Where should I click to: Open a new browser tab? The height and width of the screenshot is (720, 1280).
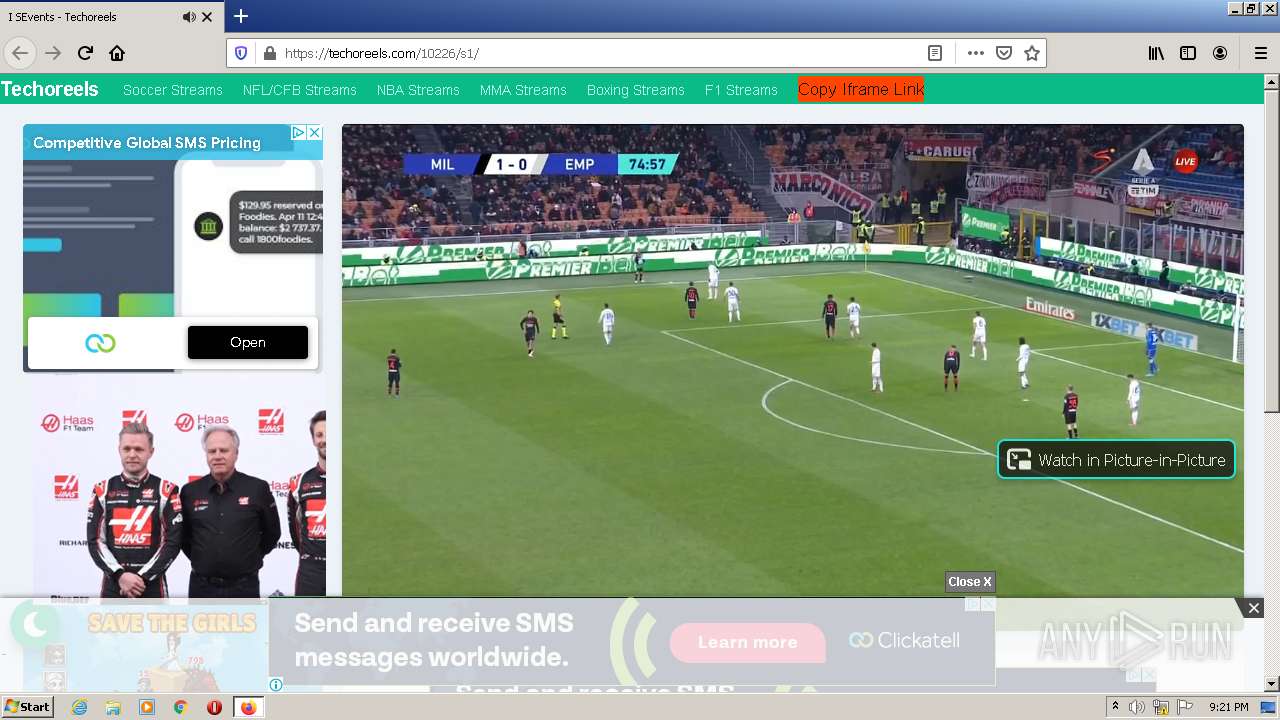coord(241,16)
